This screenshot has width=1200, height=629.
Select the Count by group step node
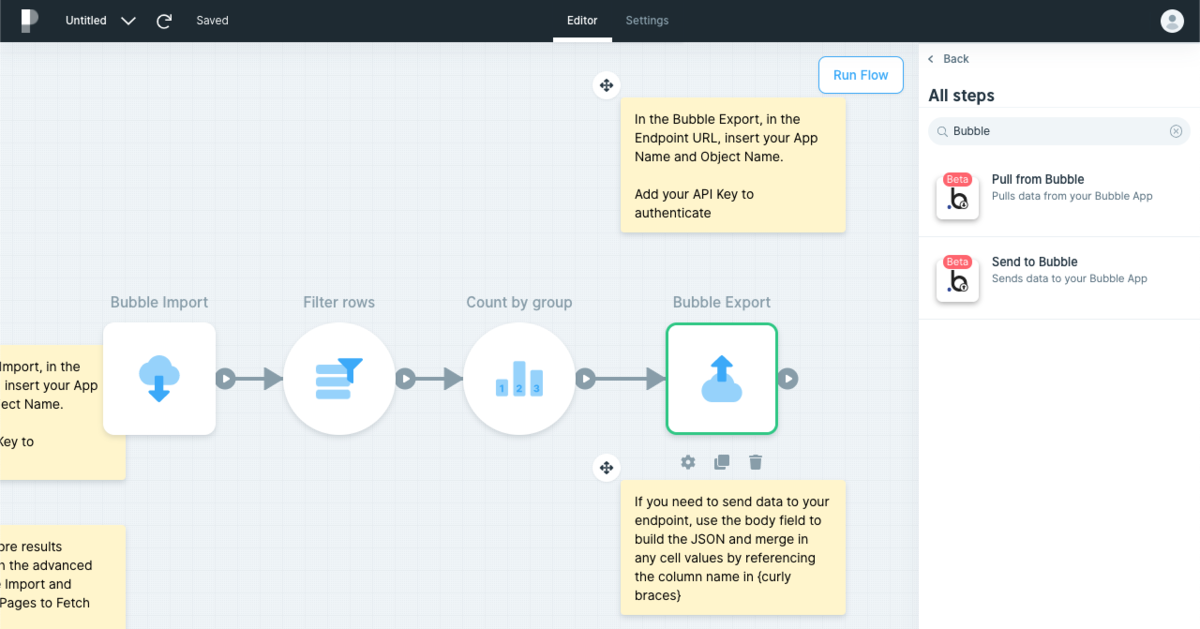tap(519, 378)
